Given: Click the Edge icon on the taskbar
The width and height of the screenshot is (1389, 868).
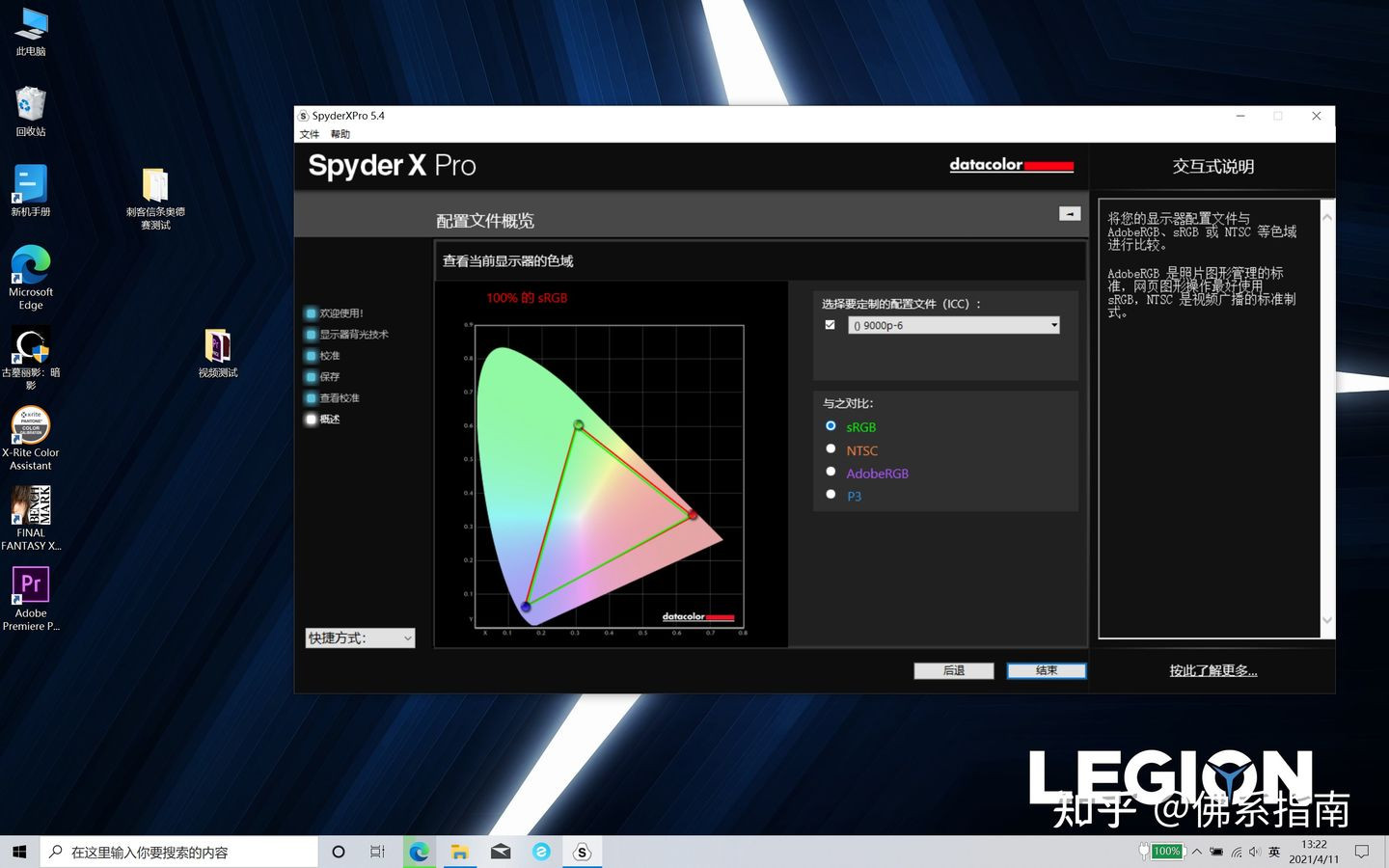Looking at the screenshot, I should coord(419,852).
